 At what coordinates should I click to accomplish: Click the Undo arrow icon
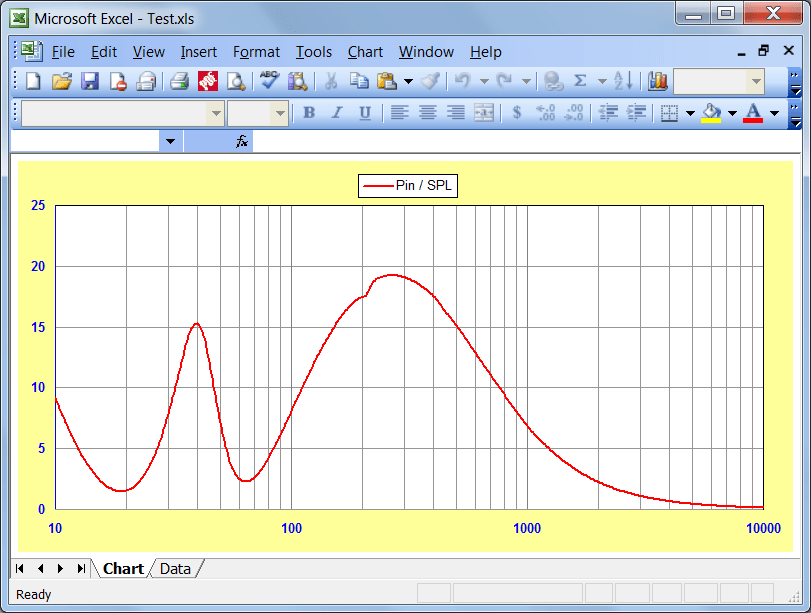(462, 81)
